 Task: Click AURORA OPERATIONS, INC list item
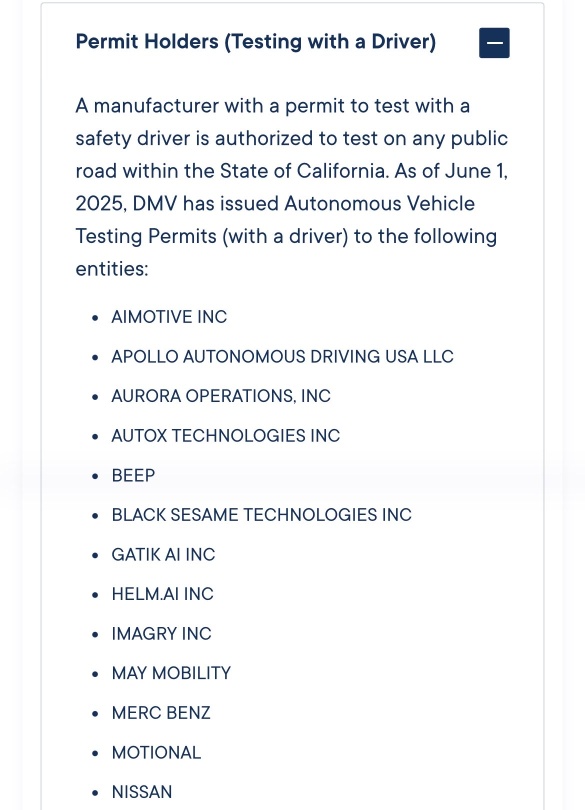click(221, 396)
